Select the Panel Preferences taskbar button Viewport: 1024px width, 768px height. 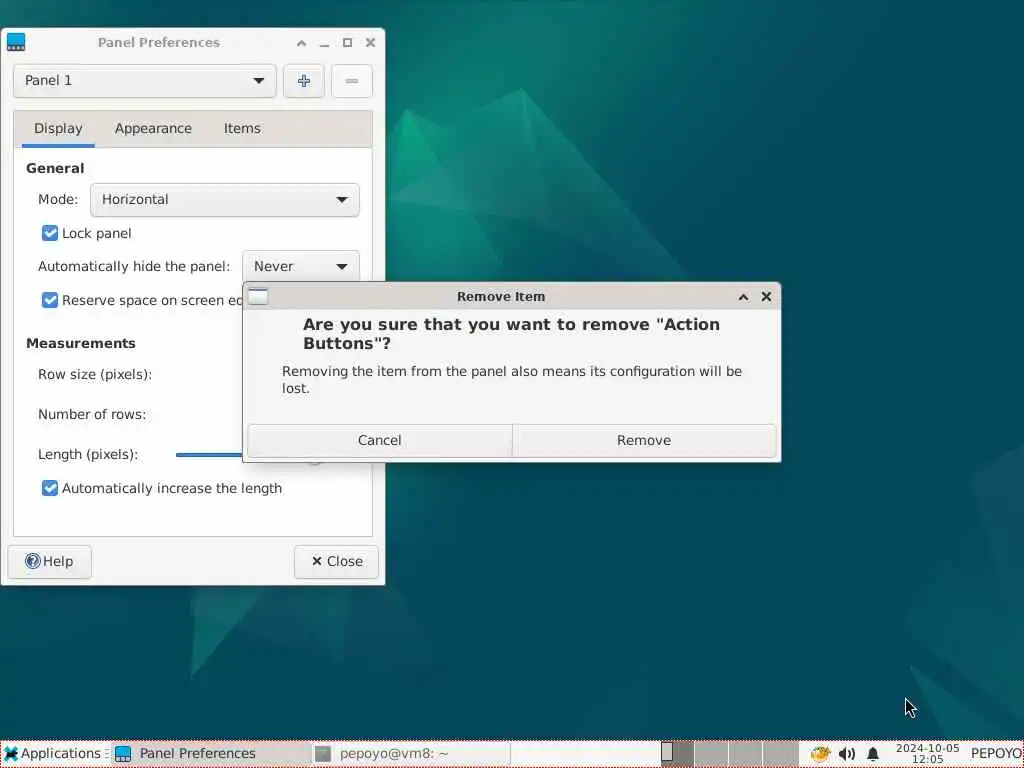click(x=210, y=754)
